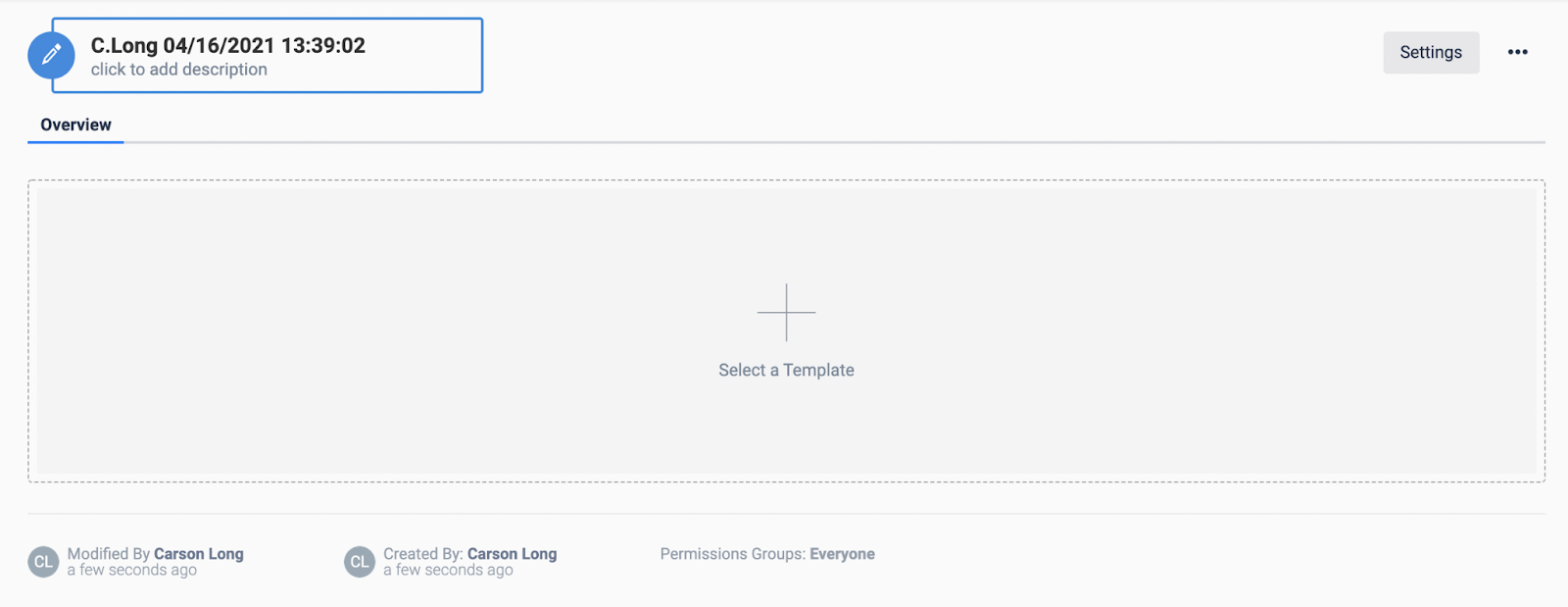Screen dimensions: 1568x607
Task: Open the Settings button
Action: (1431, 52)
